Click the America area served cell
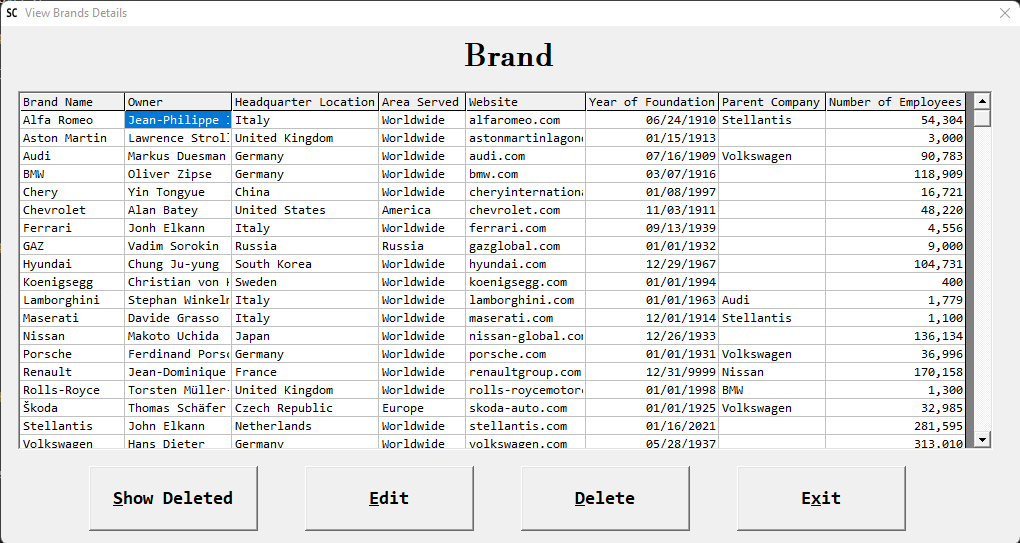 click(x=423, y=210)
